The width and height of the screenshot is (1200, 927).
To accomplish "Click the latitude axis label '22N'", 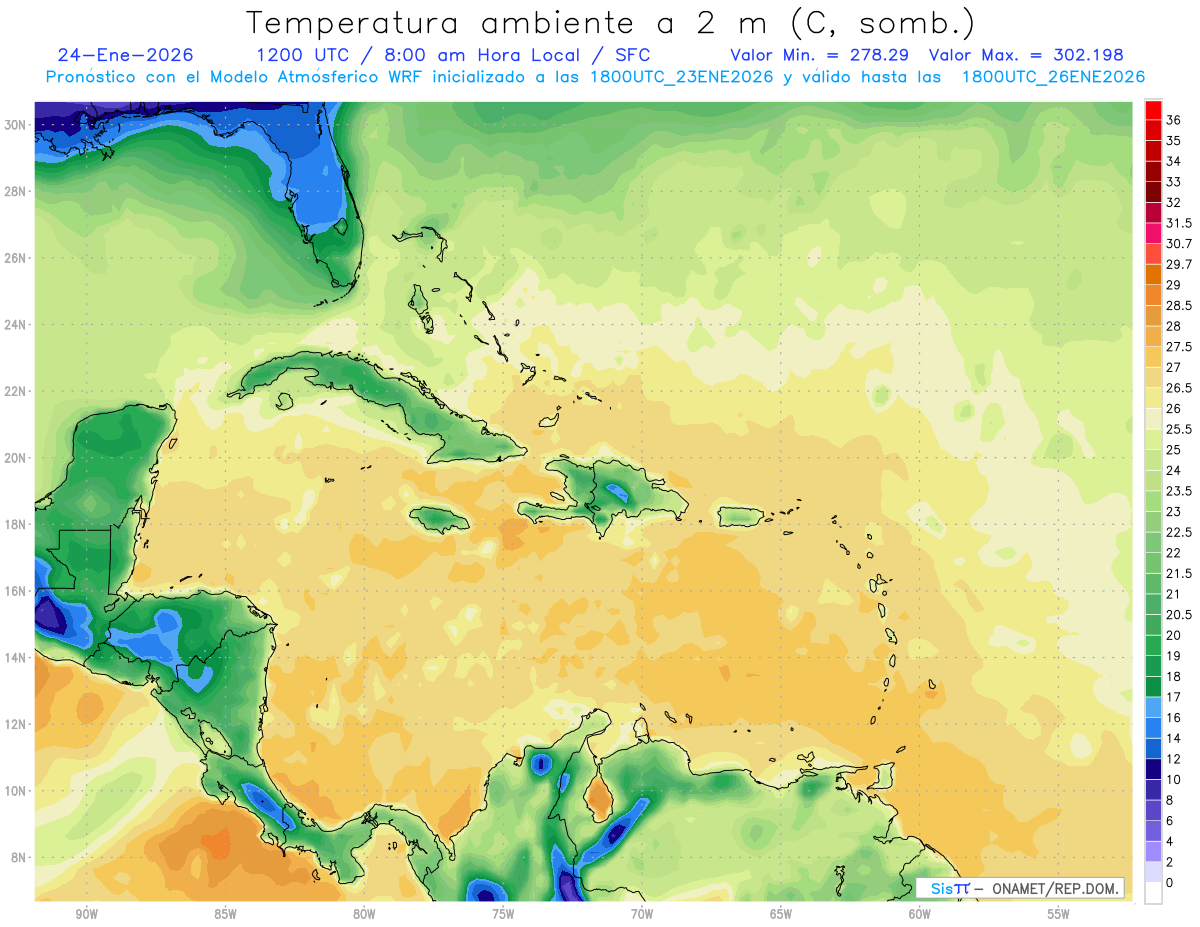I will click(x=14, y=391).
